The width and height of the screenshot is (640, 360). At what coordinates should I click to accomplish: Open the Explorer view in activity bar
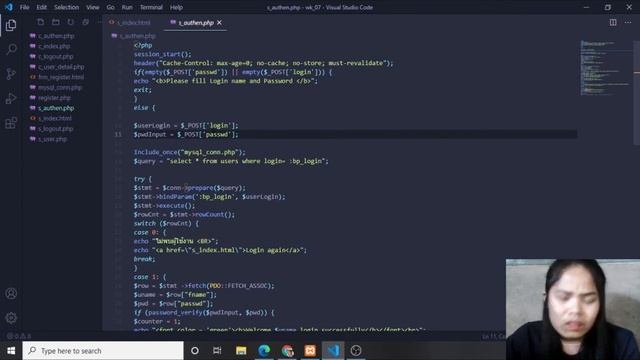point(11,25)
